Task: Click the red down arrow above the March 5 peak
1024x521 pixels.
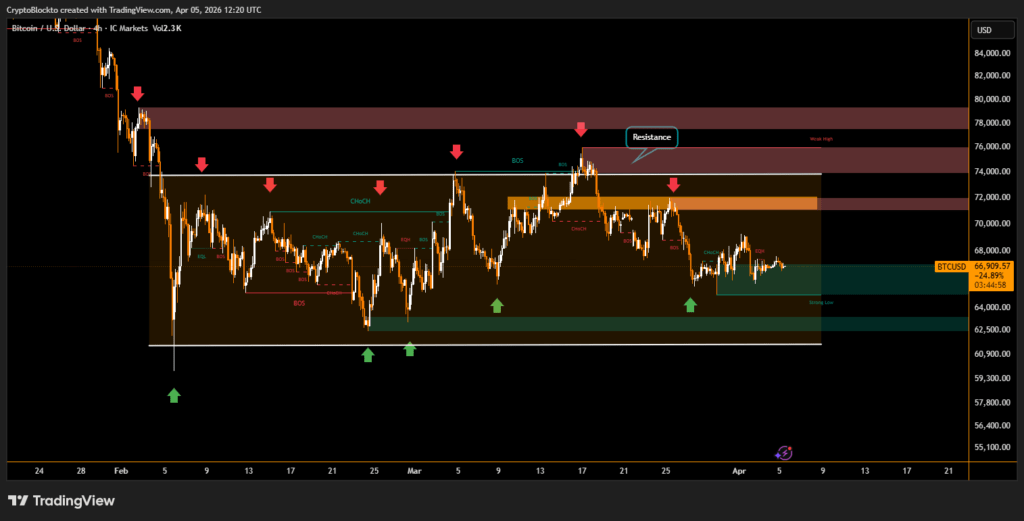Action: click(x=456, y=152)
